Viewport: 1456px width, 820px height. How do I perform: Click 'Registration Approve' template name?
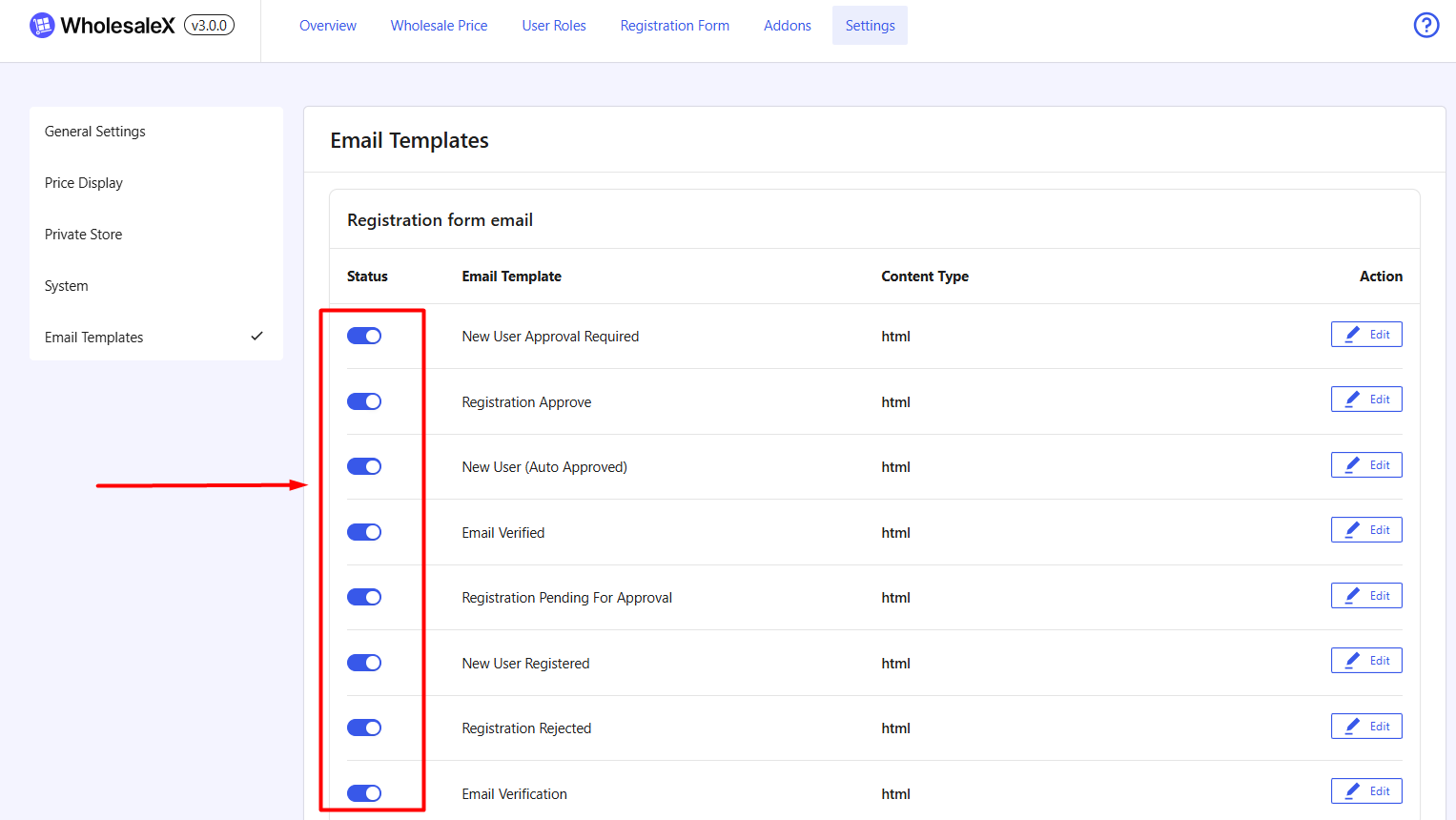[x=526, y=402]
